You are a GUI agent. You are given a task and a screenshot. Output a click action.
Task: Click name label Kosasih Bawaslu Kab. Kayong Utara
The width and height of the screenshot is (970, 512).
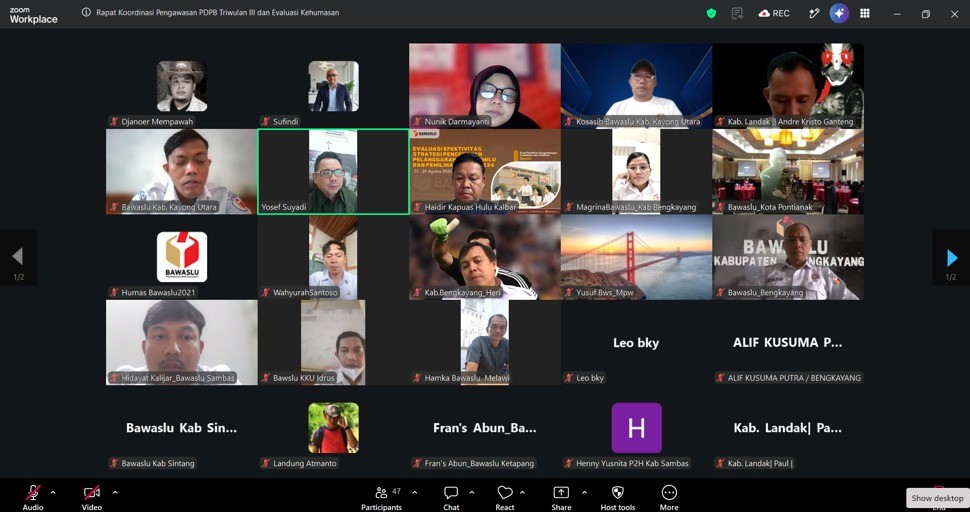638,122
